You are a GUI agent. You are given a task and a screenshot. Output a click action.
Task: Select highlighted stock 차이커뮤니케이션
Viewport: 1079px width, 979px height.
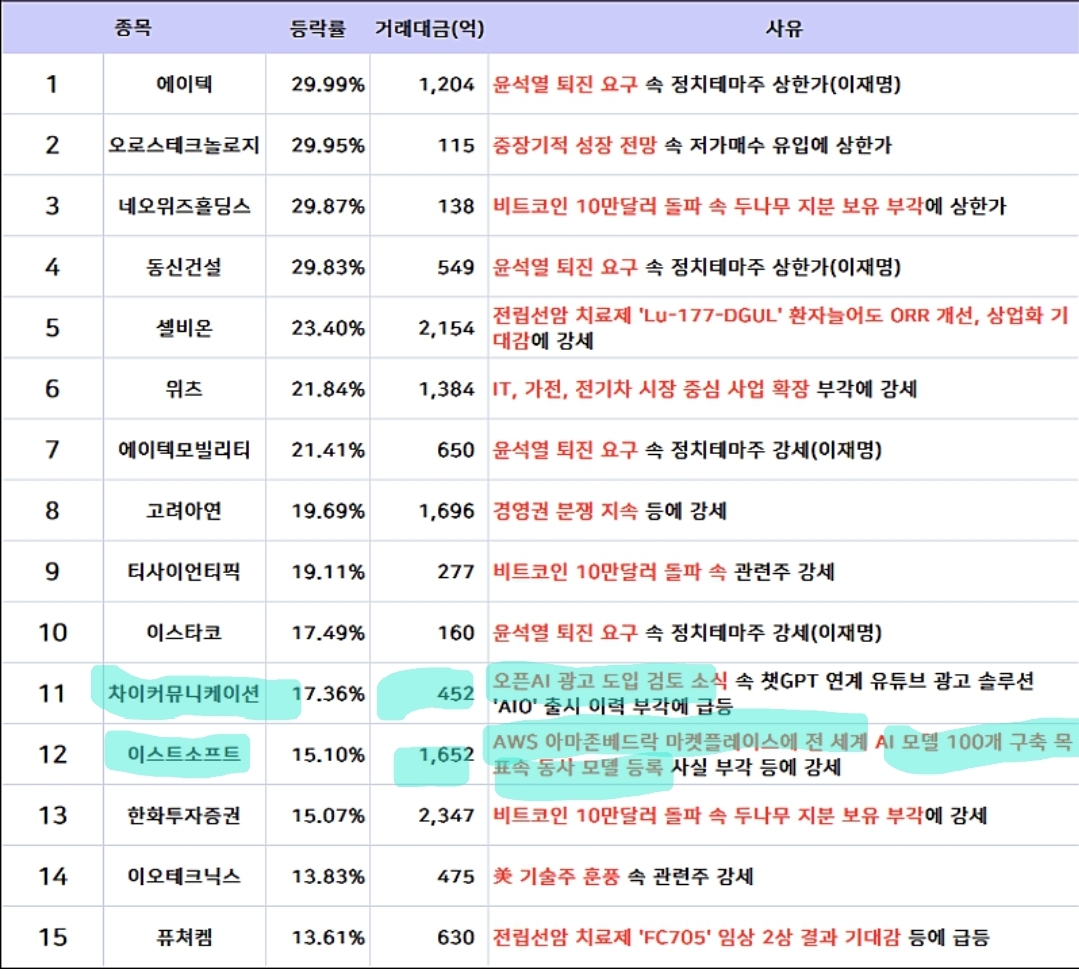coord(184,693)
